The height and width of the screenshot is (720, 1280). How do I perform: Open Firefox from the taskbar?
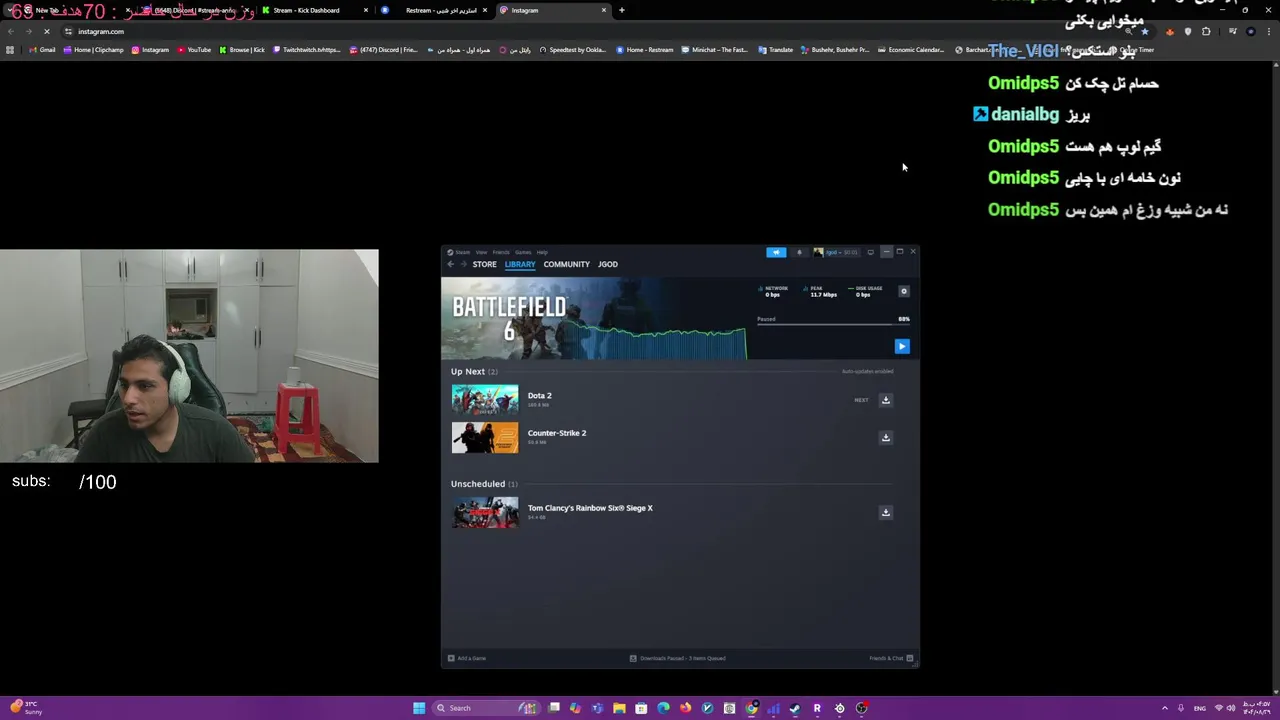coord(685,708)
